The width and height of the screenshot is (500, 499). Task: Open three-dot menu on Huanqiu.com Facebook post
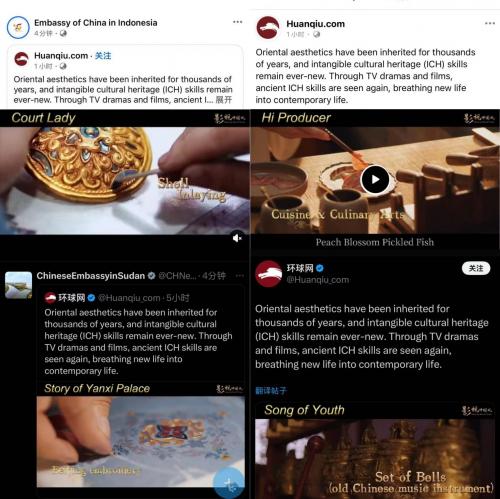click(x=490, y=23)
